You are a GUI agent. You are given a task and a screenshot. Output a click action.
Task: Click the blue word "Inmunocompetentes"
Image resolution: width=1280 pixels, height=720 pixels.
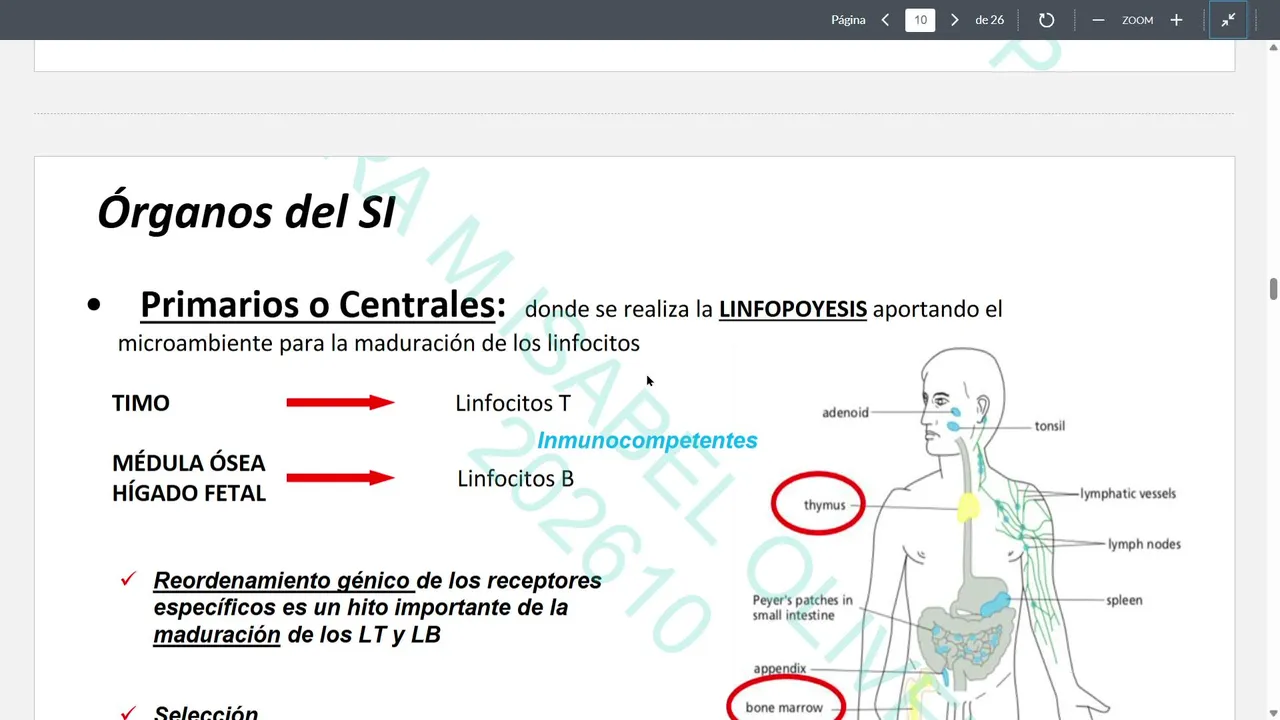click(x=647, y=440)
